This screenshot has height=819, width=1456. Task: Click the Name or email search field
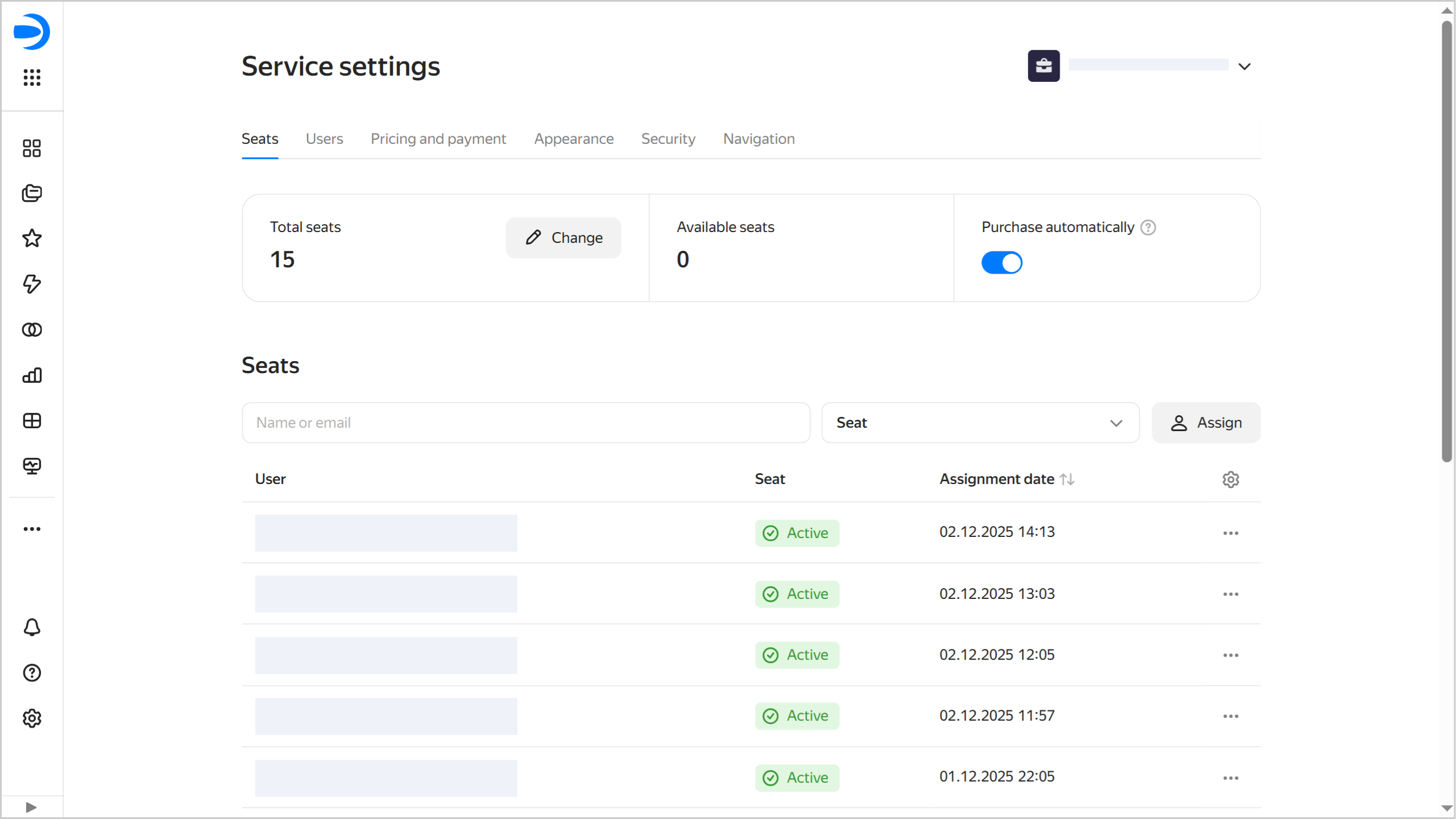[x=525, y=423]
